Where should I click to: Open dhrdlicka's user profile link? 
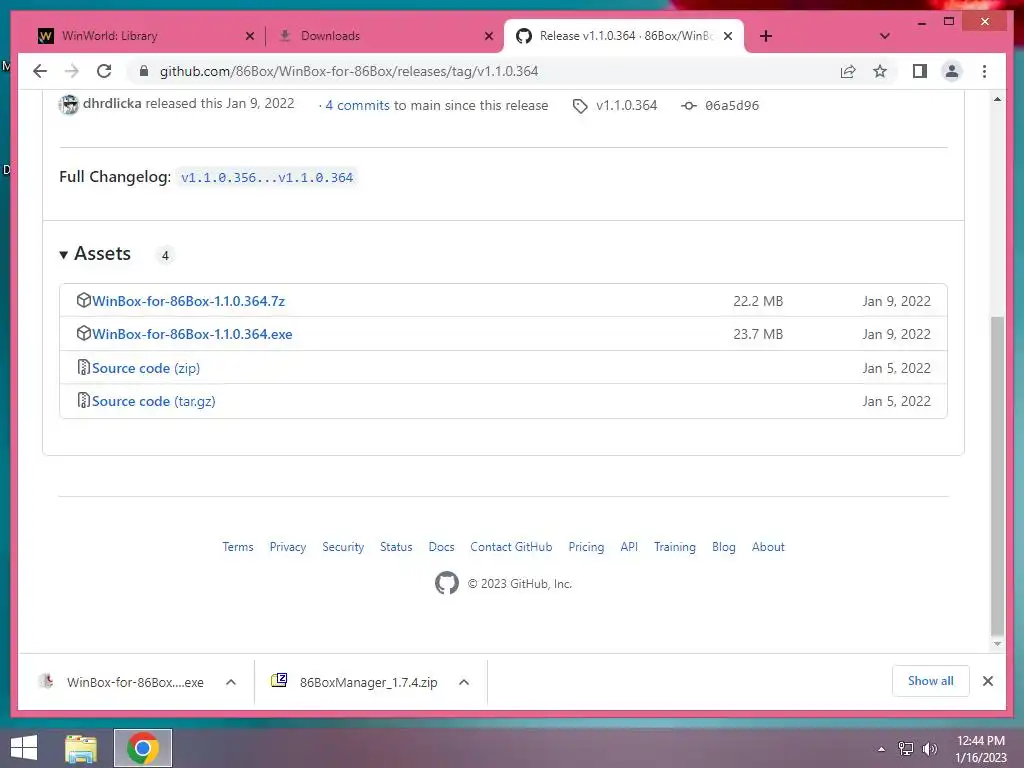coord(112,103)
